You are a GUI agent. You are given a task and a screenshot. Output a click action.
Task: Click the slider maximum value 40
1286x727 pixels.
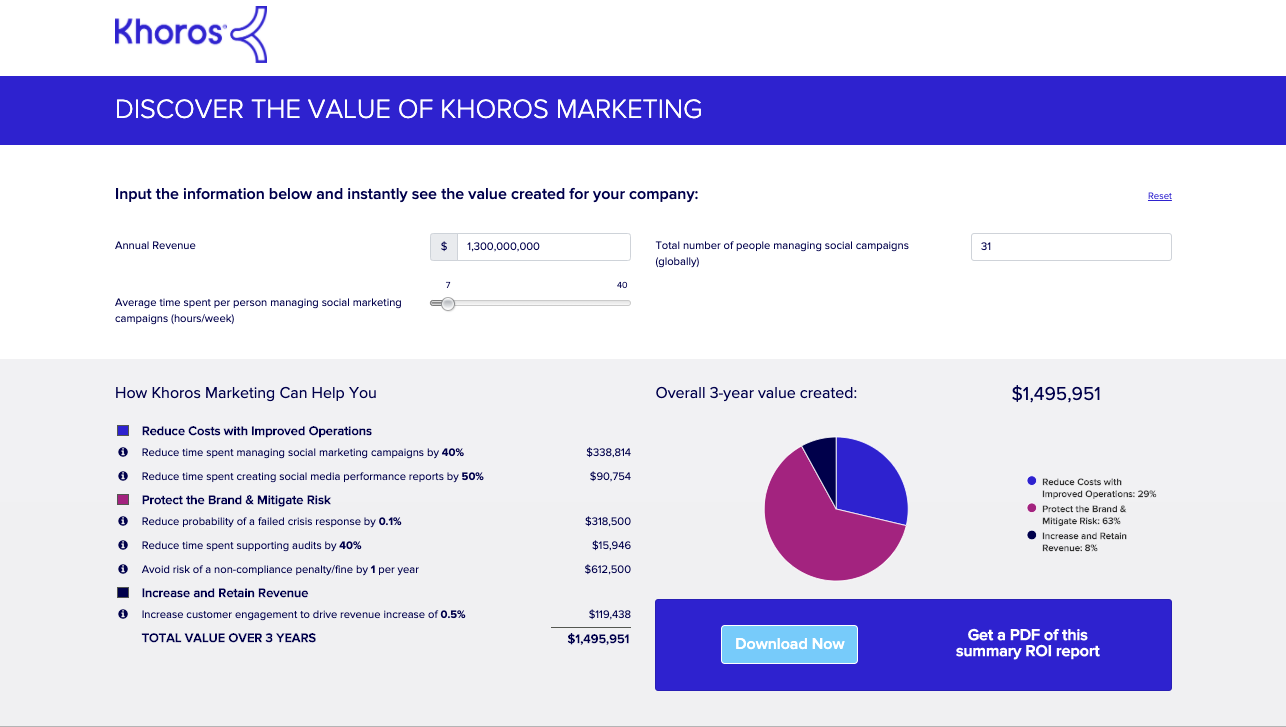622,285
